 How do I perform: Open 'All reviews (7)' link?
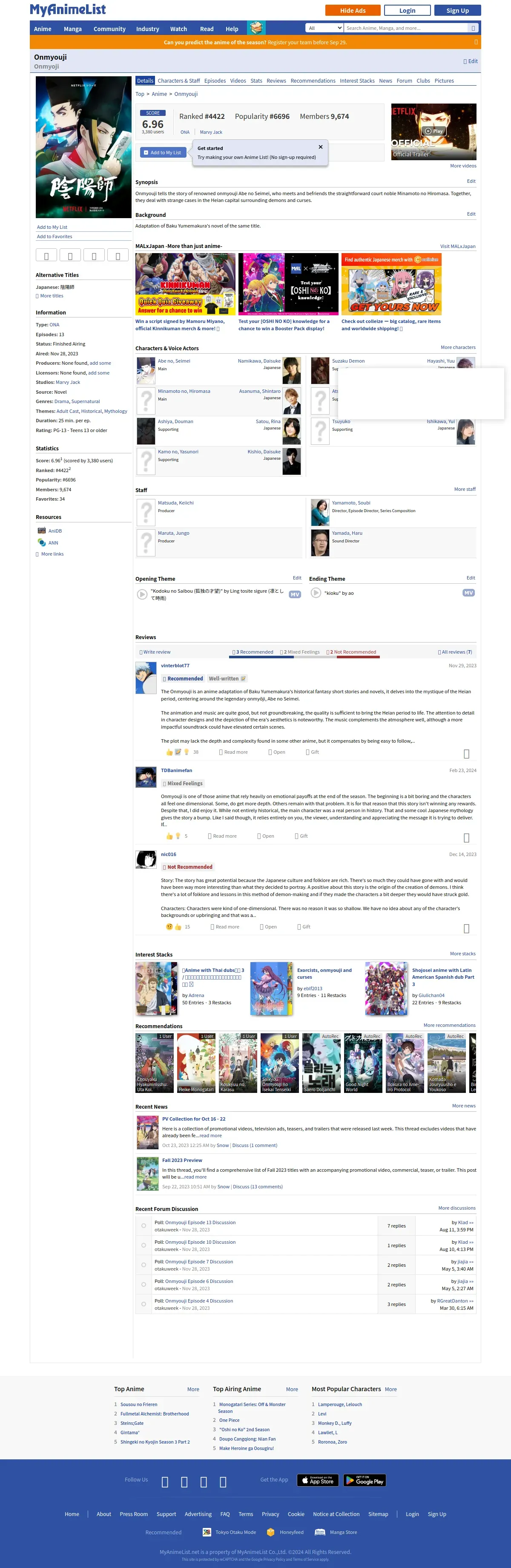coord(455,652)
